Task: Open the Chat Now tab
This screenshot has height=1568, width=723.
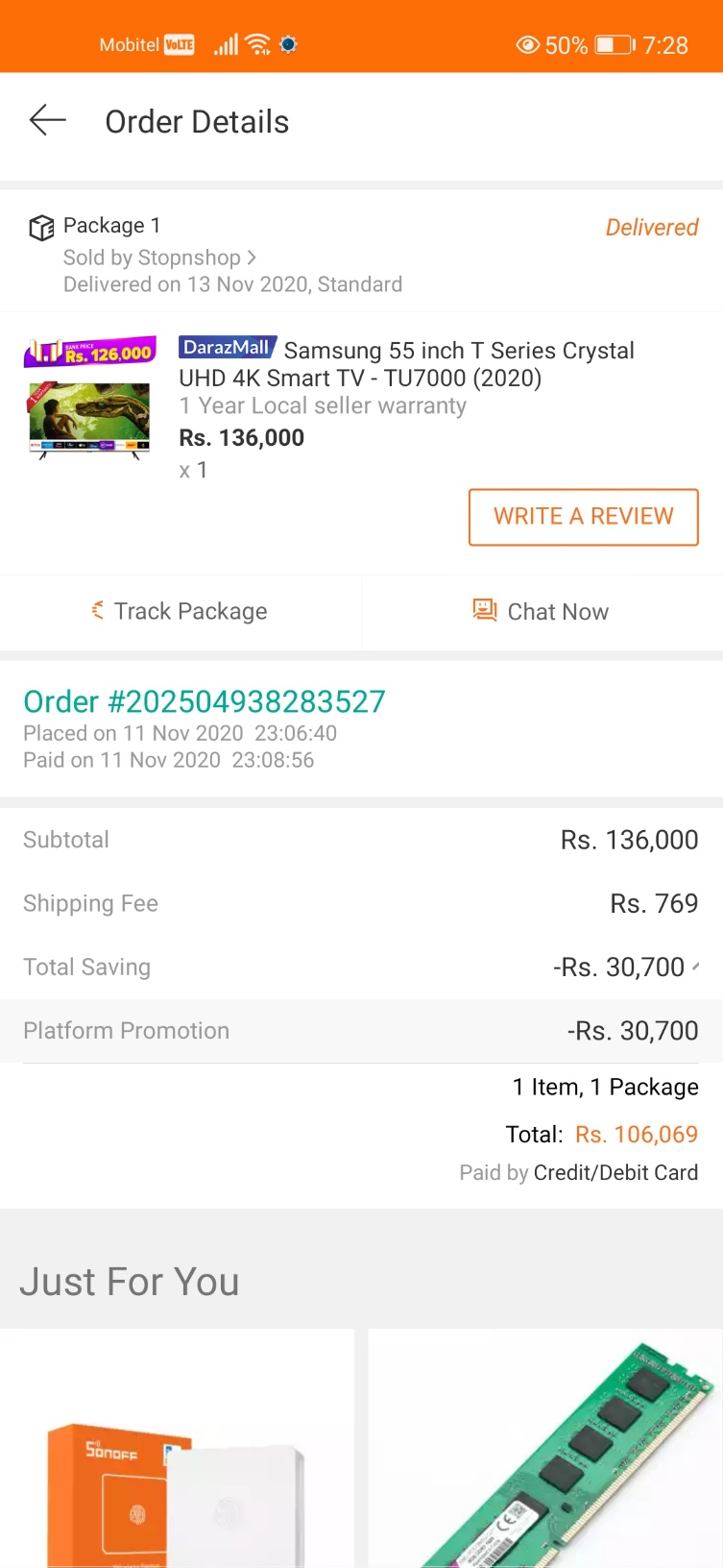Action: 542,611
